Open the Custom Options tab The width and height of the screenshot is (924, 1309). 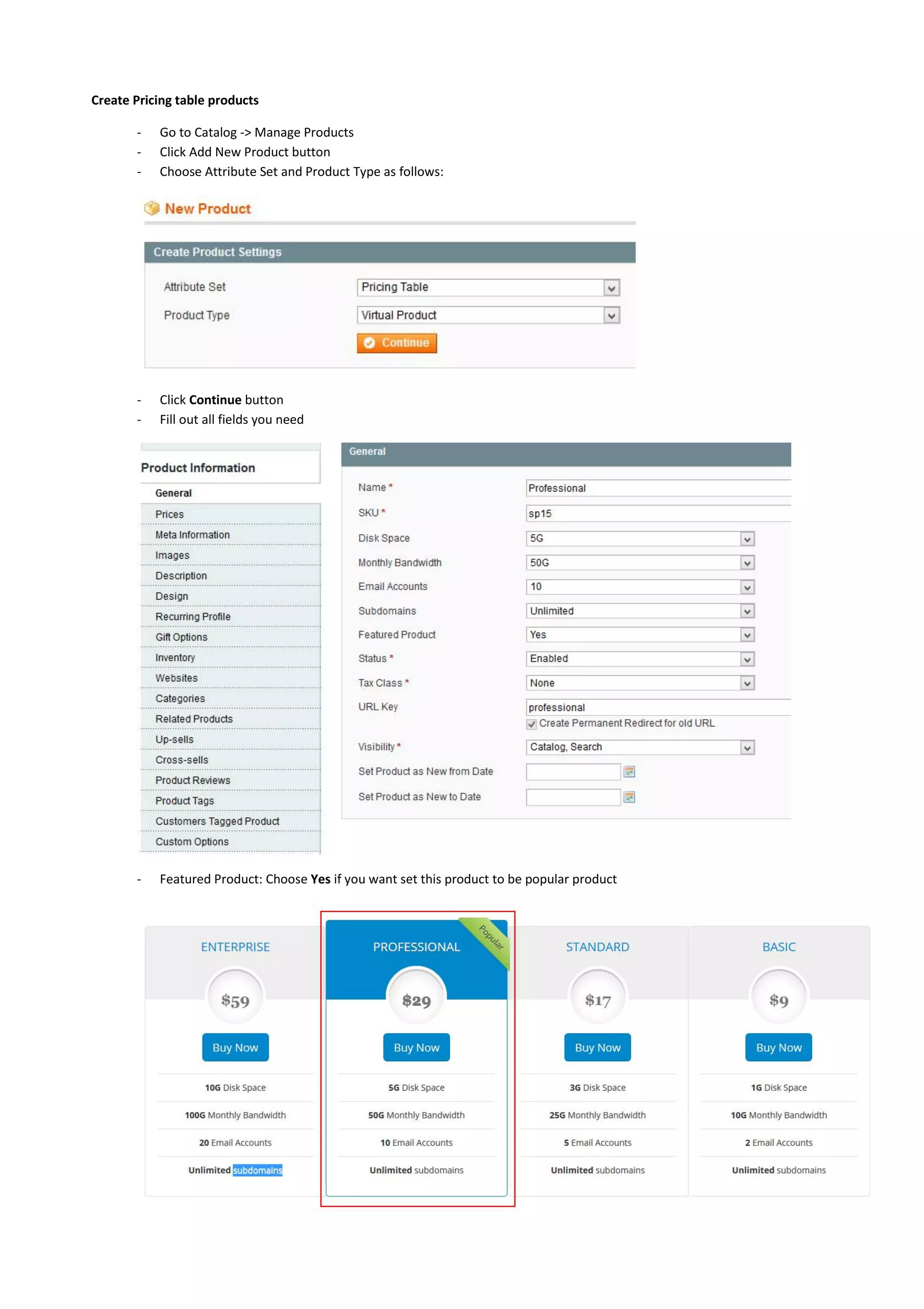[230, 842]
